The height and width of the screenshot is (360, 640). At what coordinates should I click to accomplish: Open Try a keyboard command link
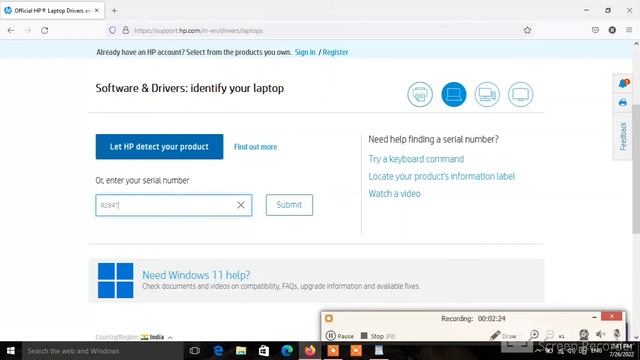[x=416, y=159]
